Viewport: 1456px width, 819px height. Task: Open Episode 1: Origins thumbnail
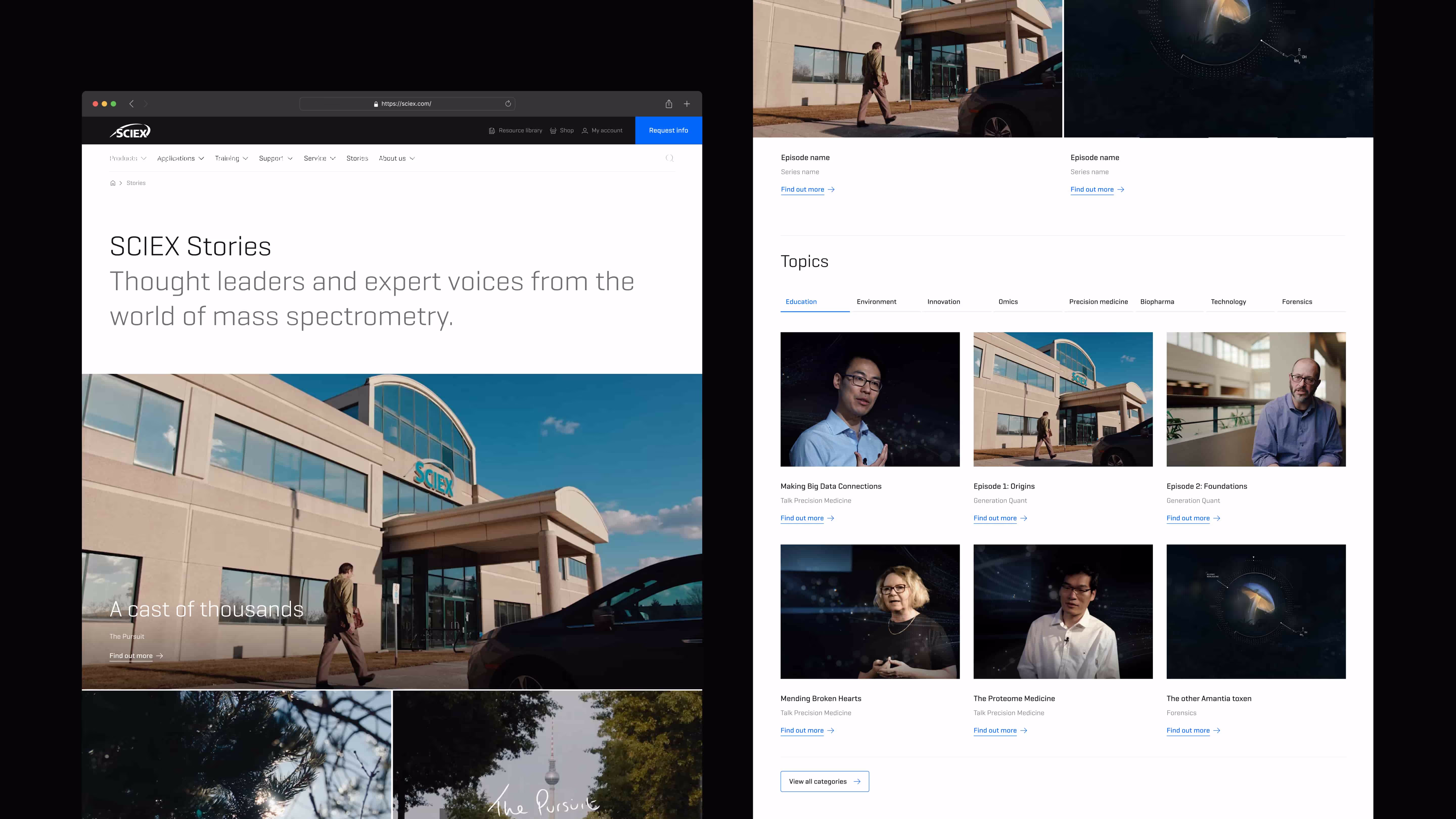pyautogui.click(x=1063, y=400)
